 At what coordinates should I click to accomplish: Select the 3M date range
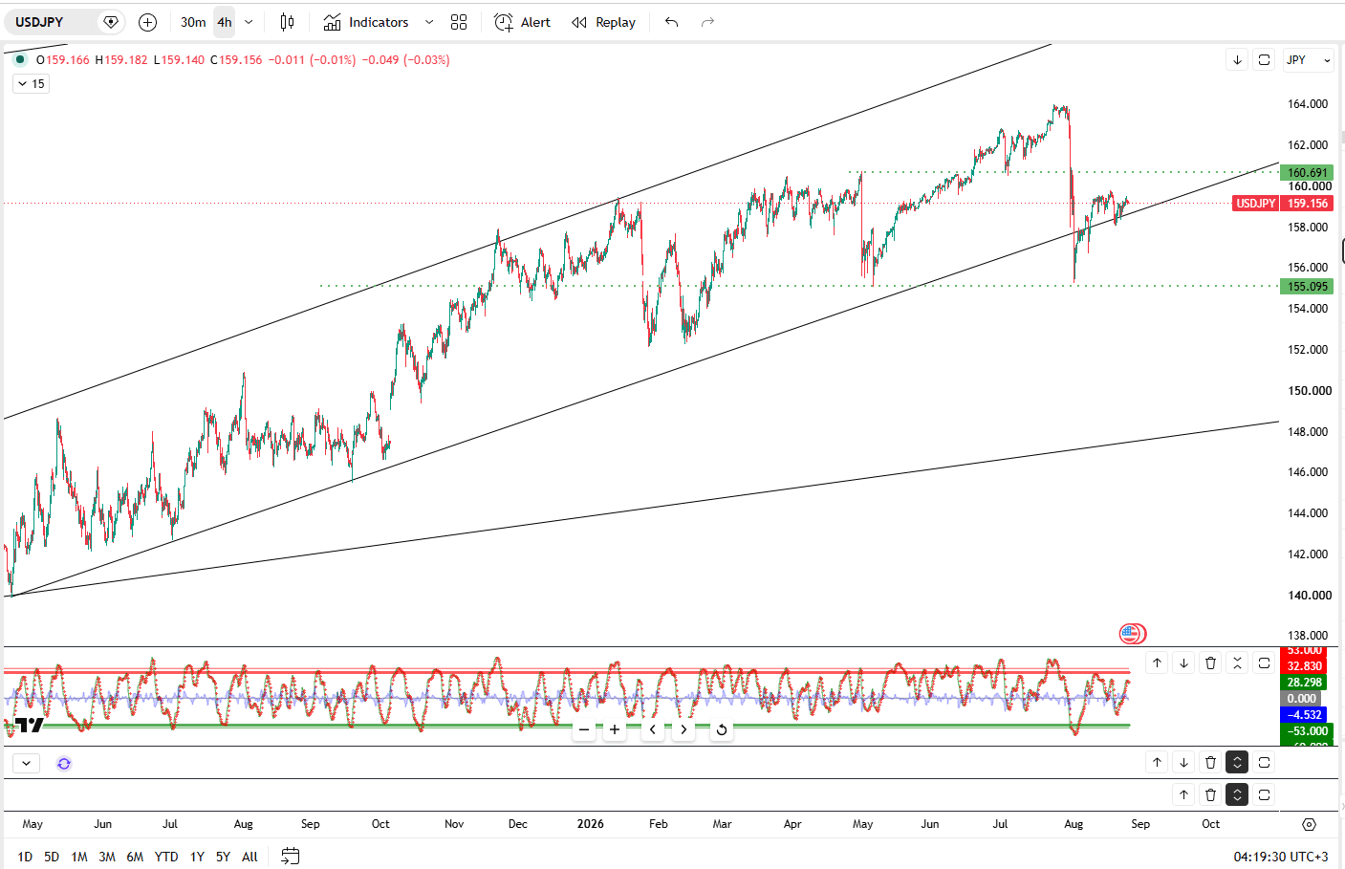click(x=107, y=857)
